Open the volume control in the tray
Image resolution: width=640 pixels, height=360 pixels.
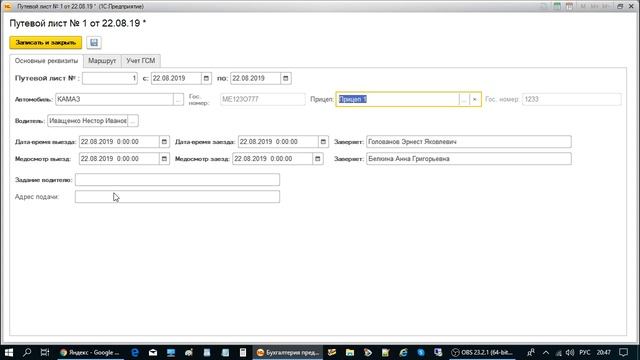pyautogui.click(x=570, y=352)
